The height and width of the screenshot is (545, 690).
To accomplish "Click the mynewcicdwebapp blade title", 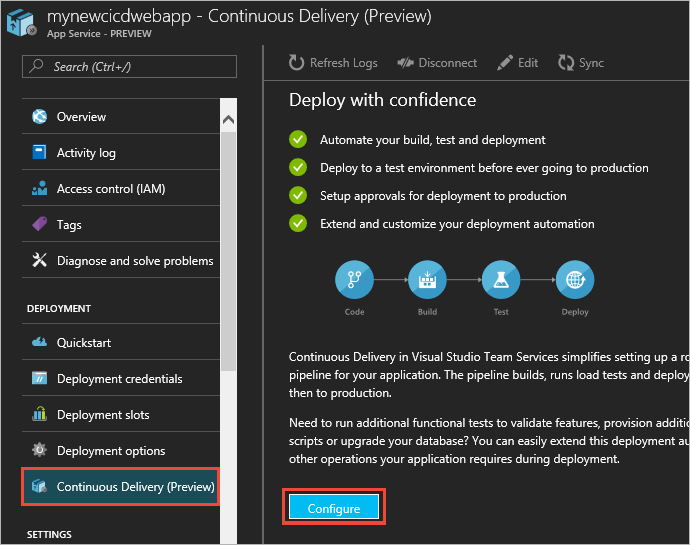I will coord(239,16).
